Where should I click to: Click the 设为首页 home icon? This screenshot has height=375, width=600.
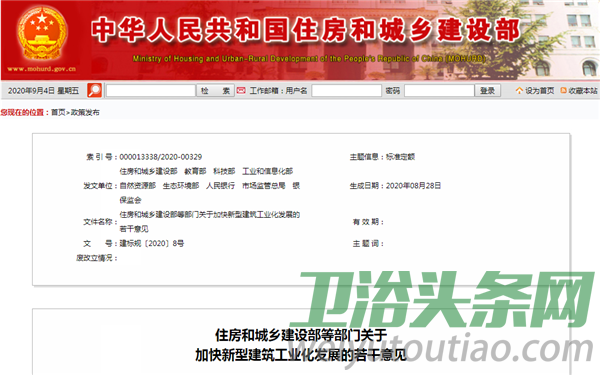pos(519,91)
